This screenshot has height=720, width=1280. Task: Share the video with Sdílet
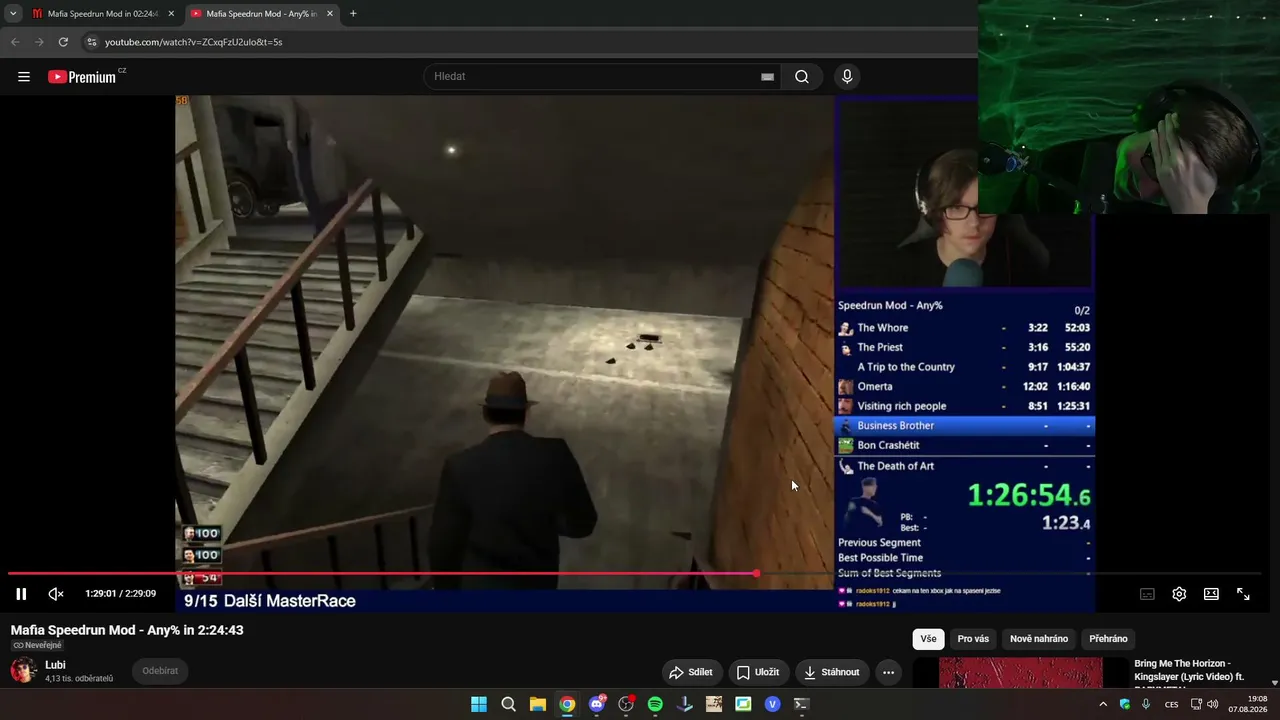[x=691, y=672]
